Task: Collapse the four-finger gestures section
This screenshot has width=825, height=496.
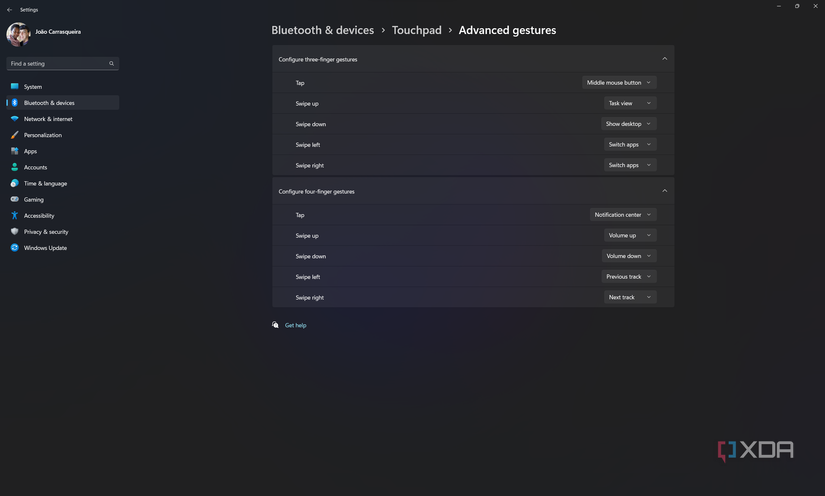Action: tap(664, 191)
